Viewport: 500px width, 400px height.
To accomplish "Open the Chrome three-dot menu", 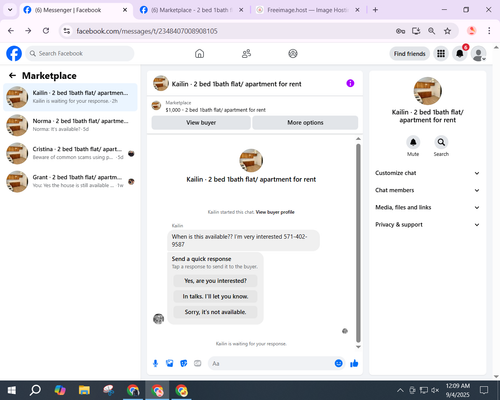I will (x=489, y=31).
